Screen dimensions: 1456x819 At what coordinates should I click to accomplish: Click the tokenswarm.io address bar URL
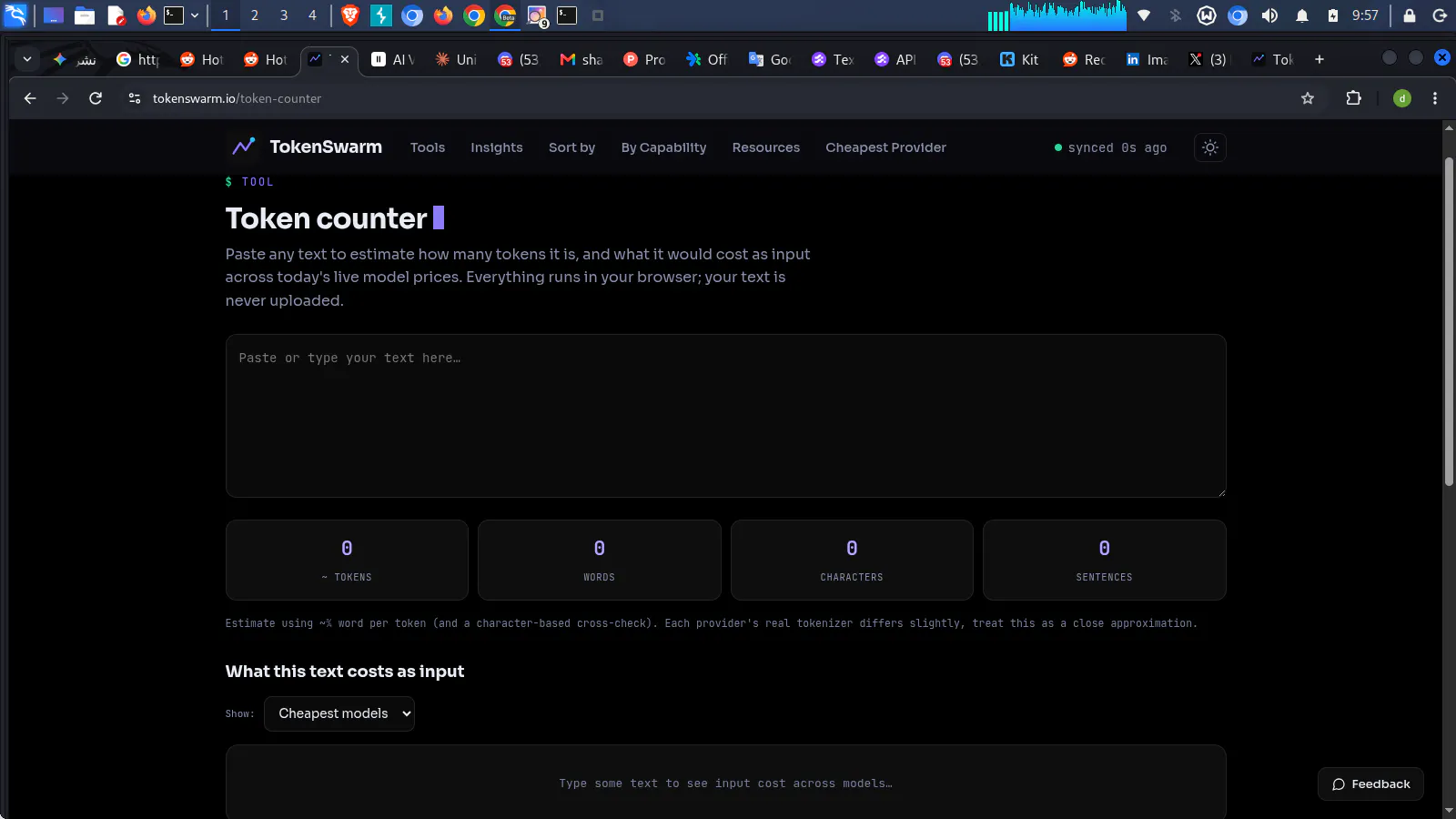coord(237,98)
